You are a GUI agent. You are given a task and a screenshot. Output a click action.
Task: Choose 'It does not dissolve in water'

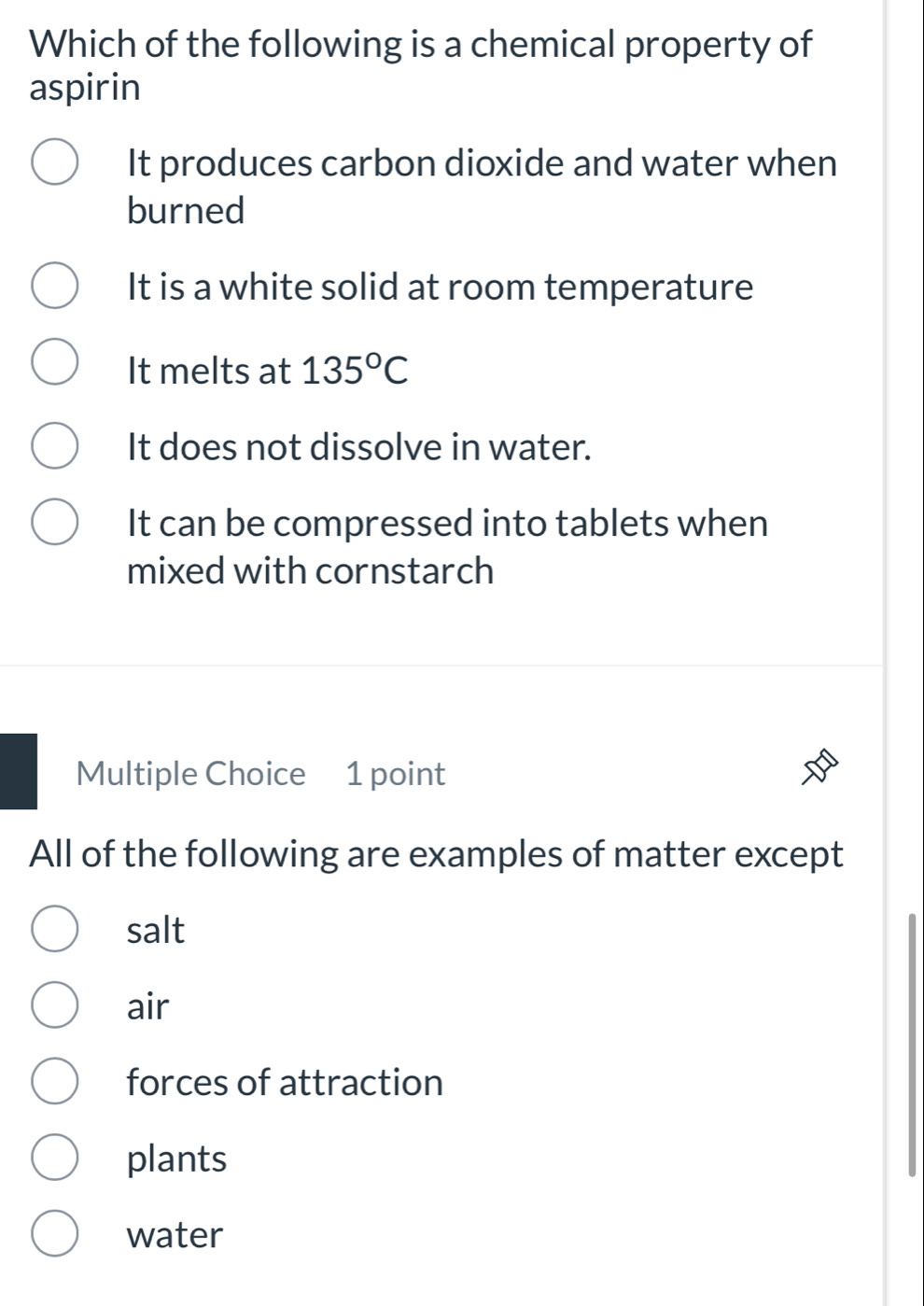(x=53, y=447)
